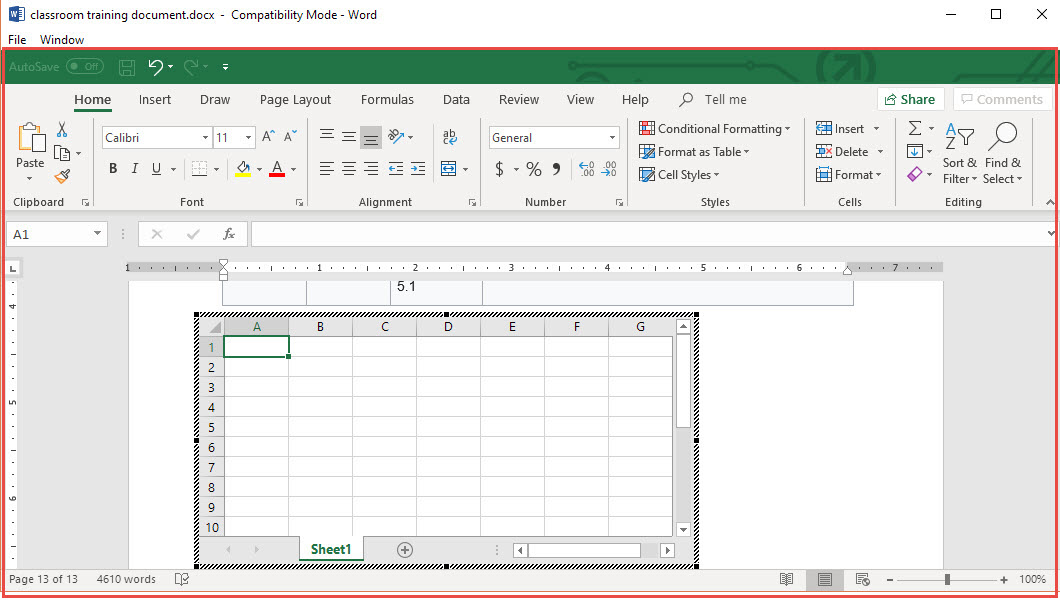Click the Share button
Viewport: 1060px width, 600px height.
pos(910,99)
